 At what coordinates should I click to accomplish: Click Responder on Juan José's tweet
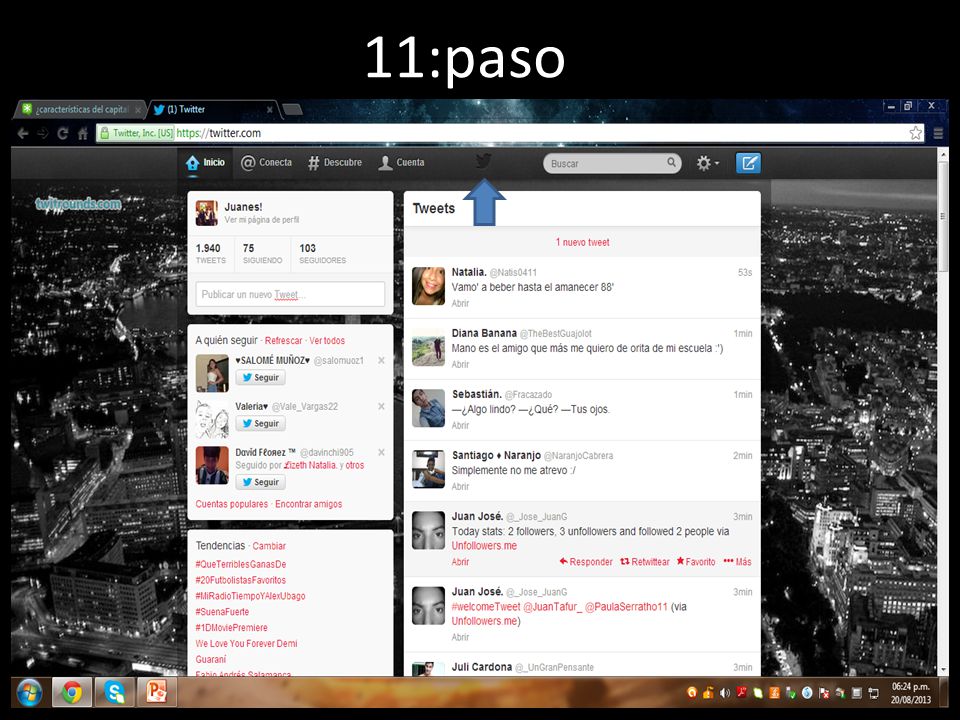pyautogui.click(x=586, y=561)
